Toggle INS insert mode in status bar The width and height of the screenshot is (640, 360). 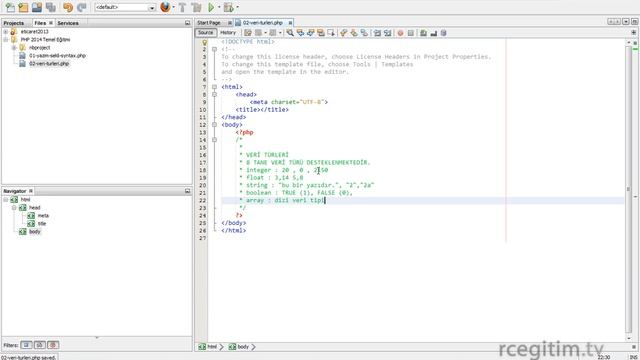point(633,357)
